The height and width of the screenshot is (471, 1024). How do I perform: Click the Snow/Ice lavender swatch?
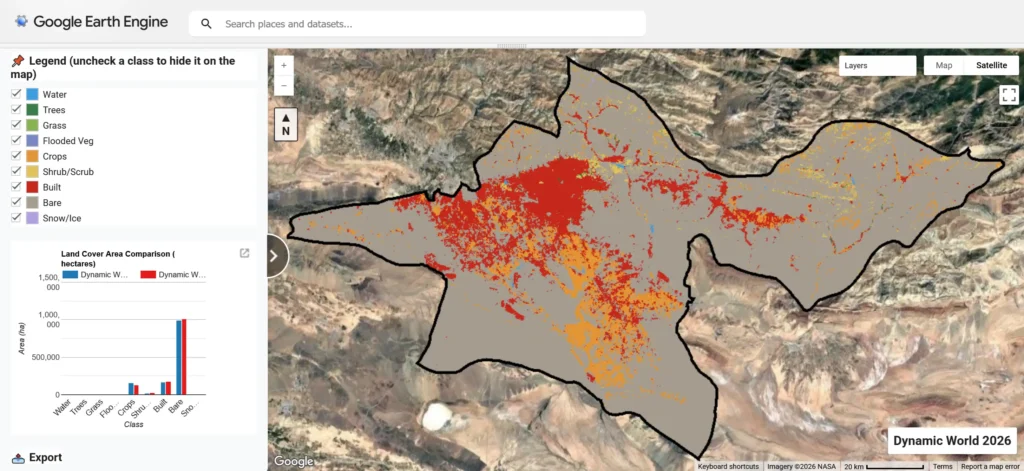(32, 218)
